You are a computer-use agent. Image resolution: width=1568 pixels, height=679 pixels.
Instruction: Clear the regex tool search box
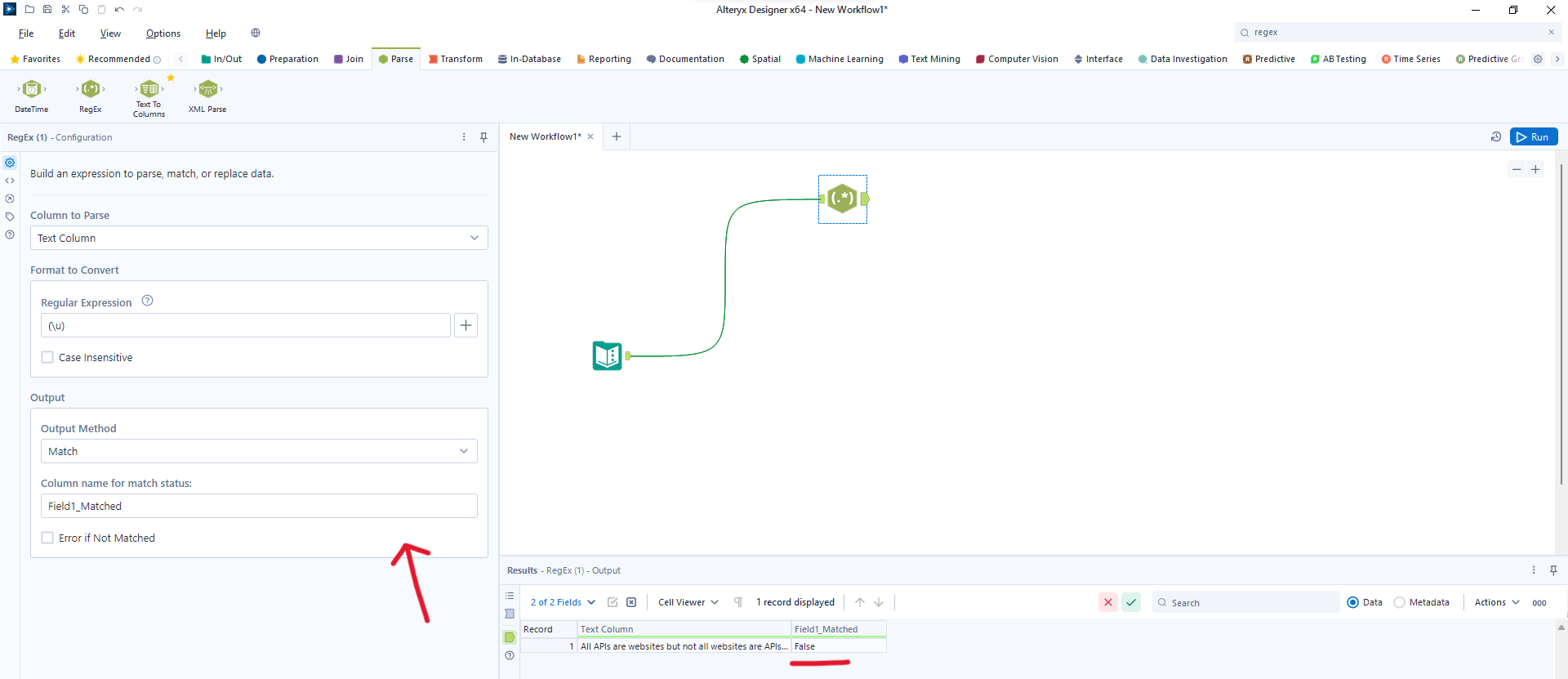(1551, 32)
